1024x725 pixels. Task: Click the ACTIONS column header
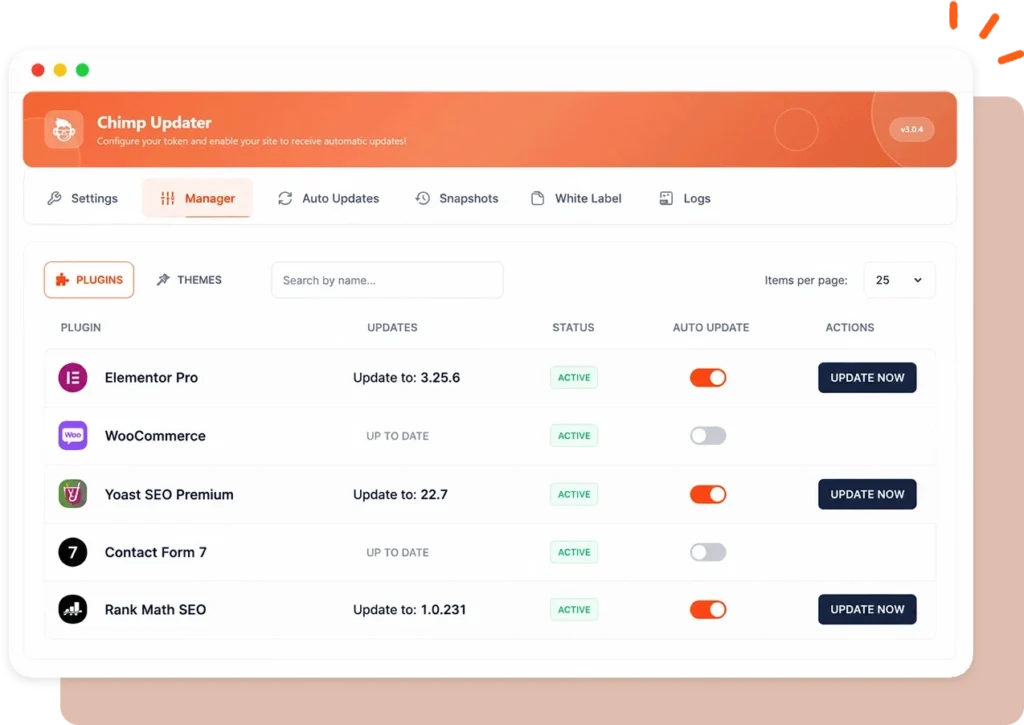click(850, 327)
